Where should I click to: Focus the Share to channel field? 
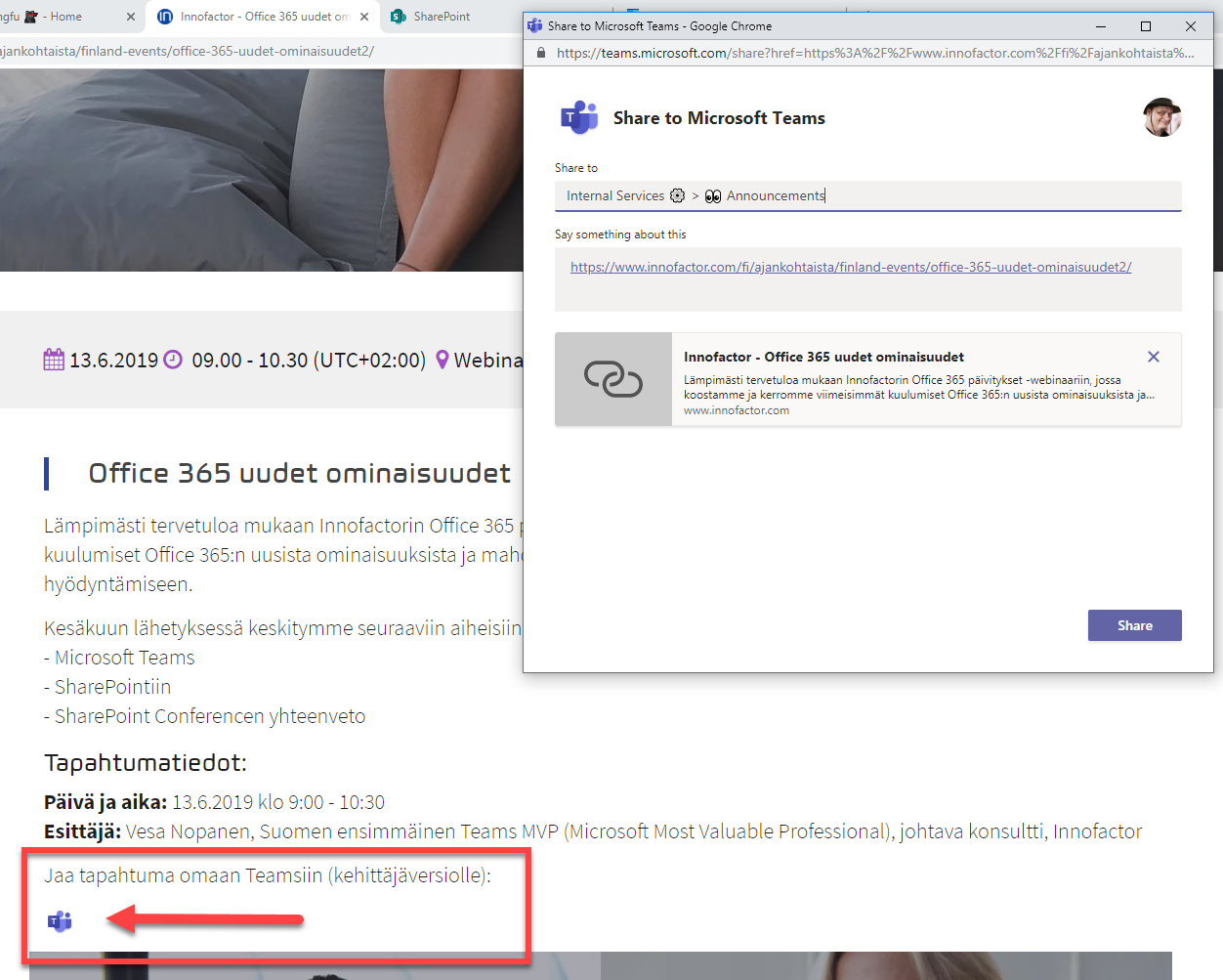point(867,195)
